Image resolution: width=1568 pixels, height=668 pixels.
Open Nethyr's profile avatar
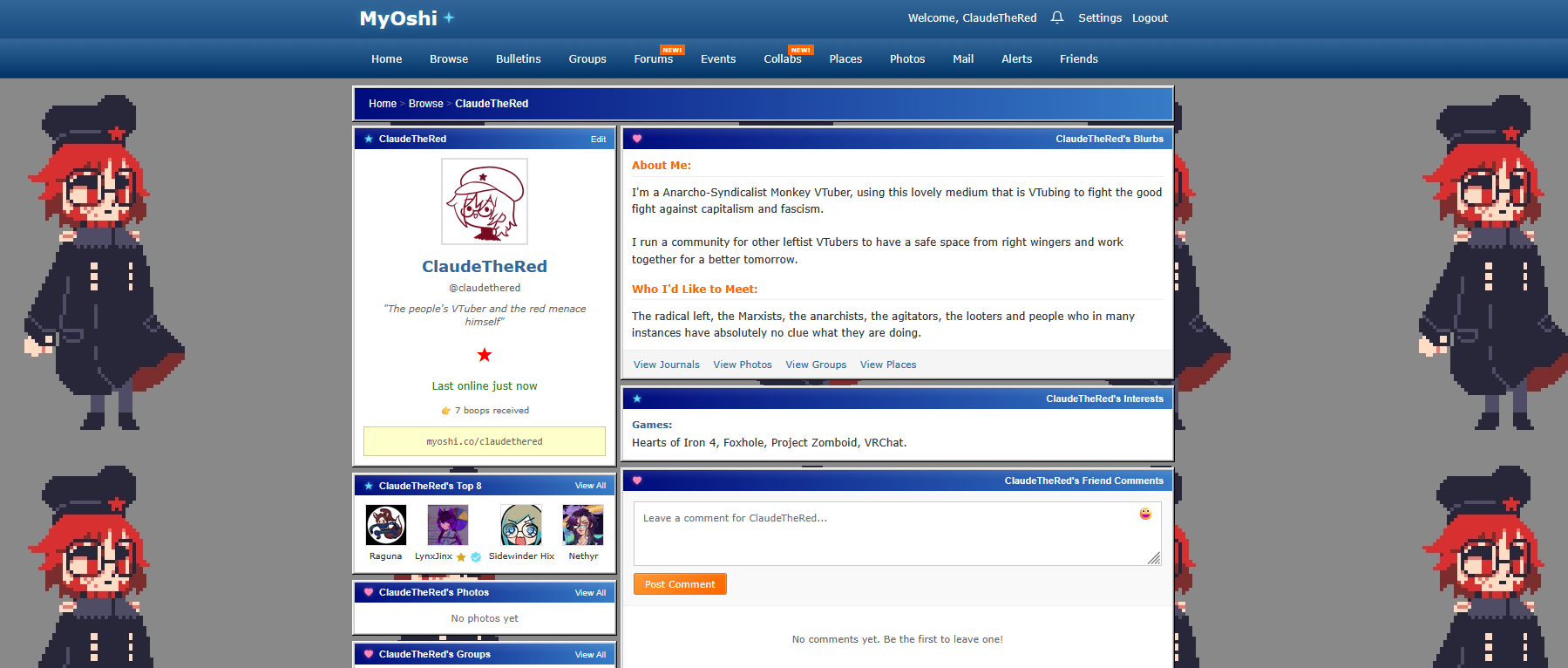(x=583, y=525)
